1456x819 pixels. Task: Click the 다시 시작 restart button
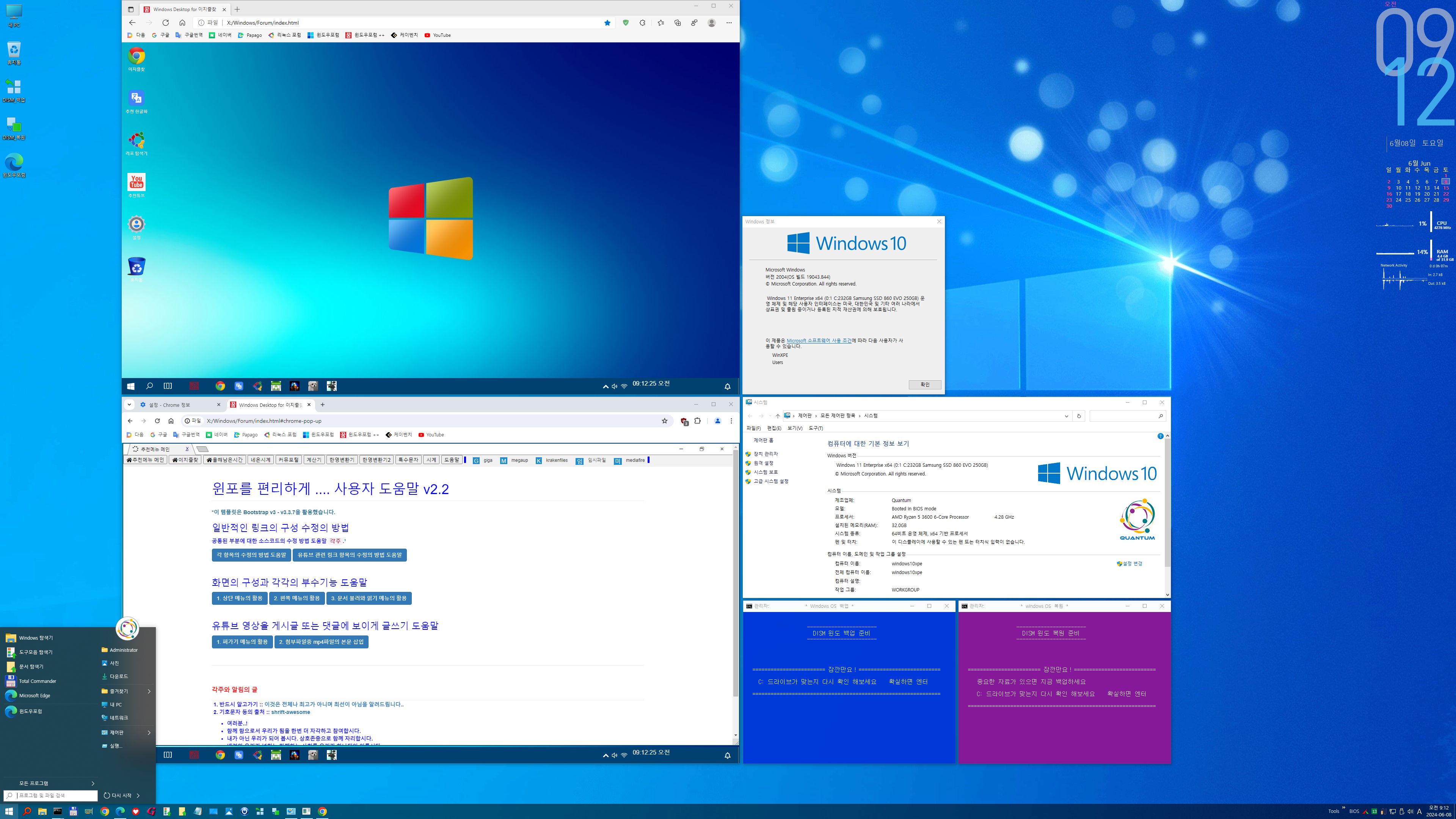point(118,795)
